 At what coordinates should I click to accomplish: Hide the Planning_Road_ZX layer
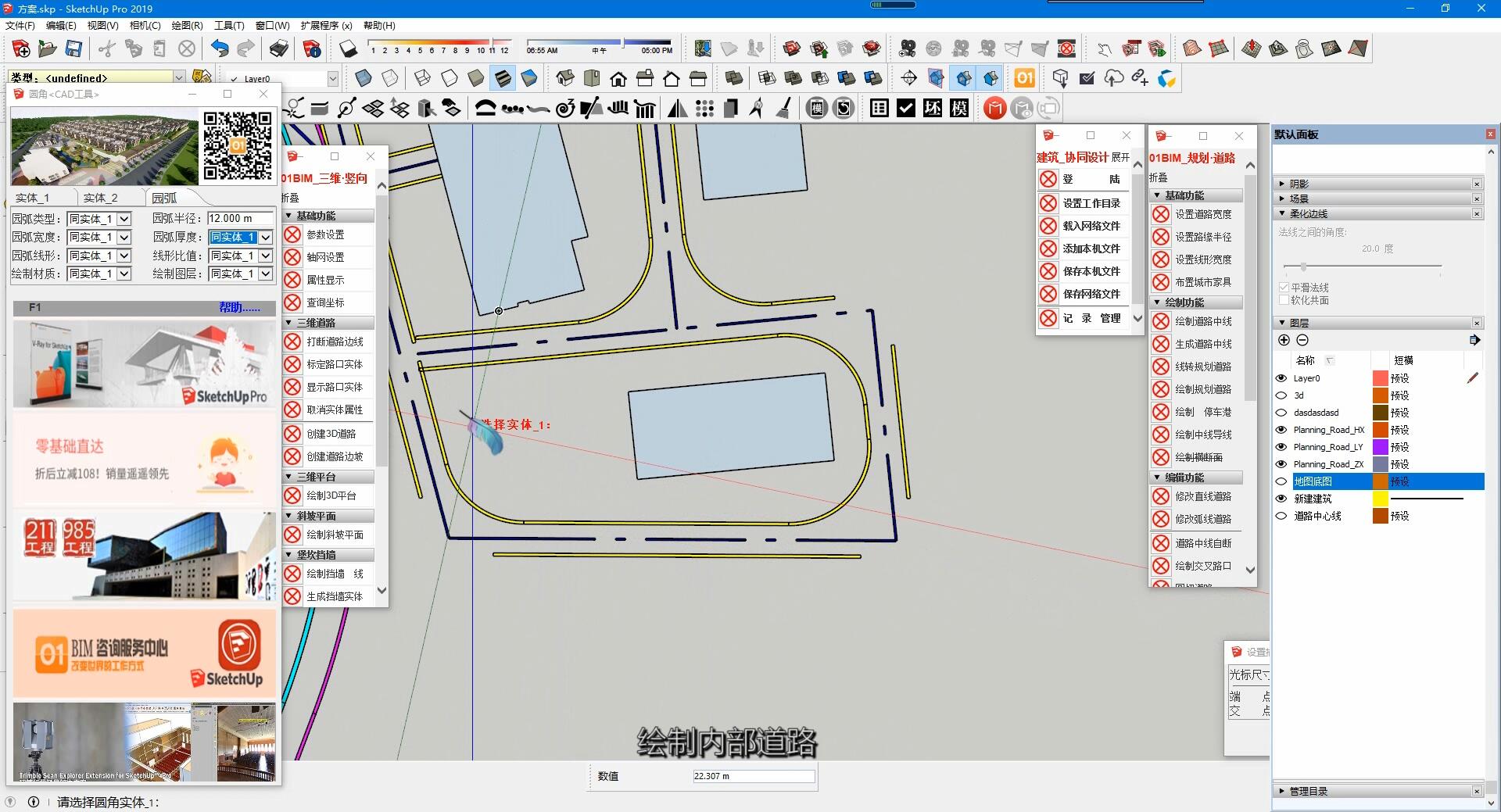[x=1281, y=464]
